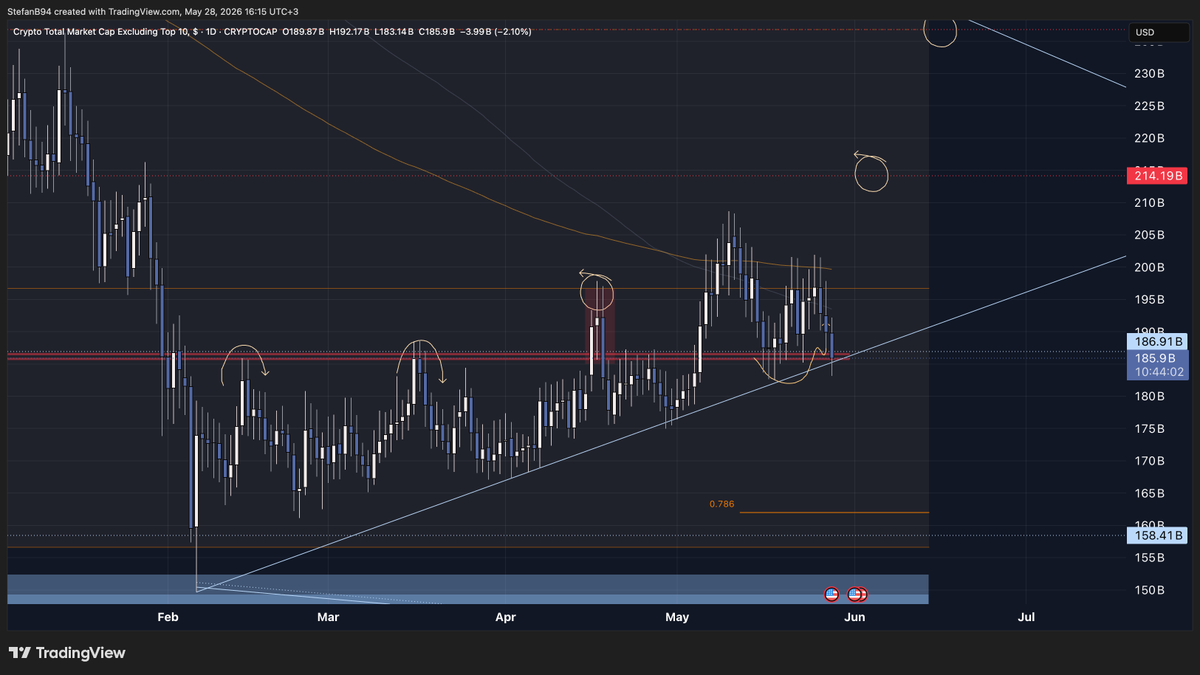Click the Jun label on time axis
The height and width of the screenshot is (675, 1200).
coord(855,618)
